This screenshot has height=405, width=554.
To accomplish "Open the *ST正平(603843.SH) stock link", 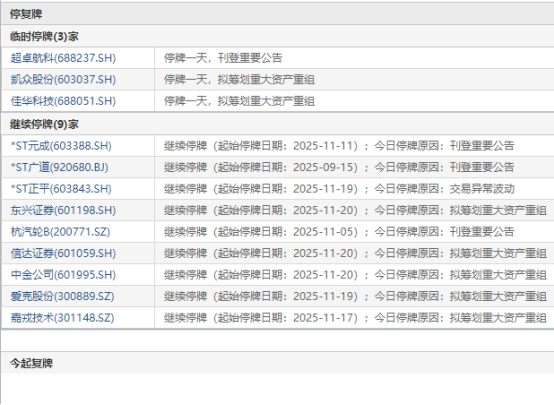I will [x=61, y=189].
